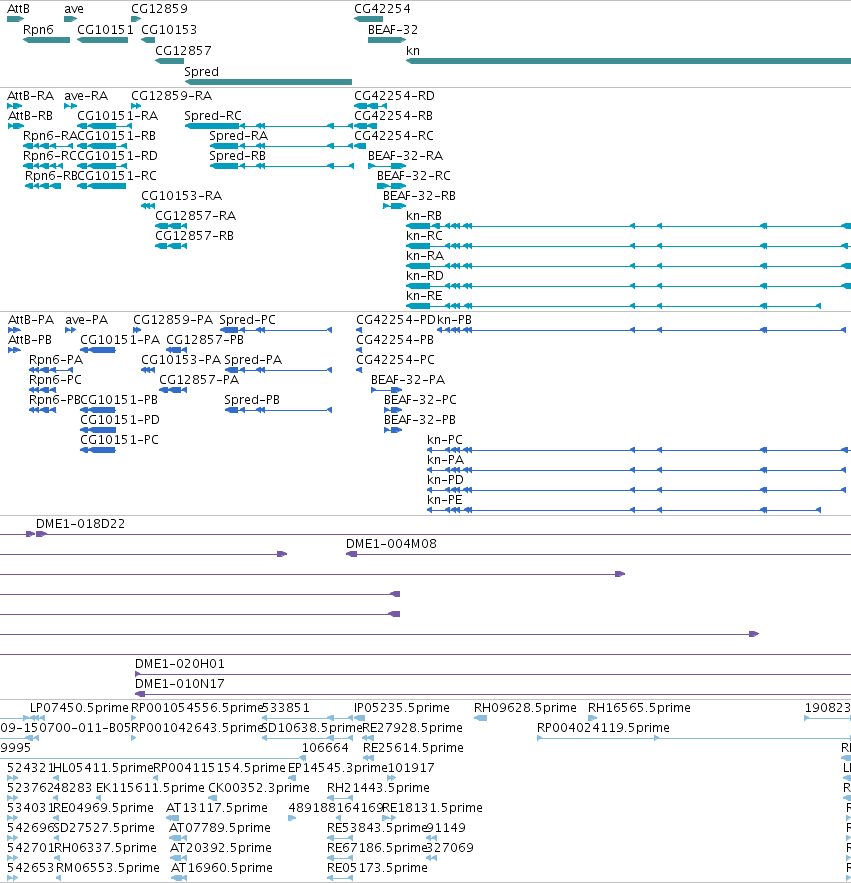
Task: Open the CG10151-PD protein label
Action: point(119,420)
